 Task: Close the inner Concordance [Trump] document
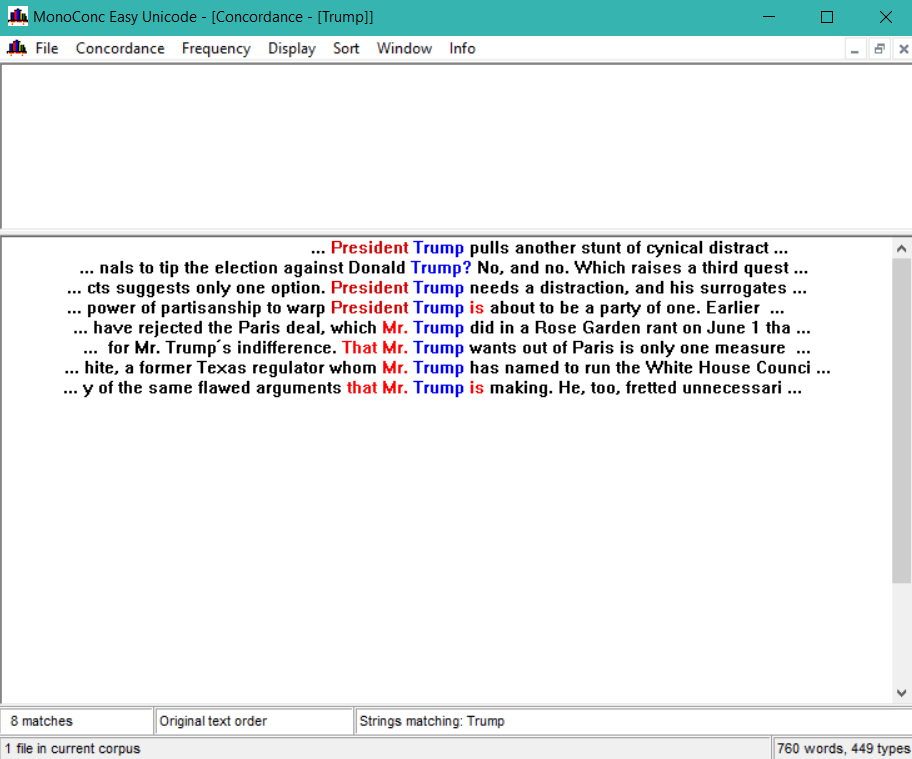902,49
